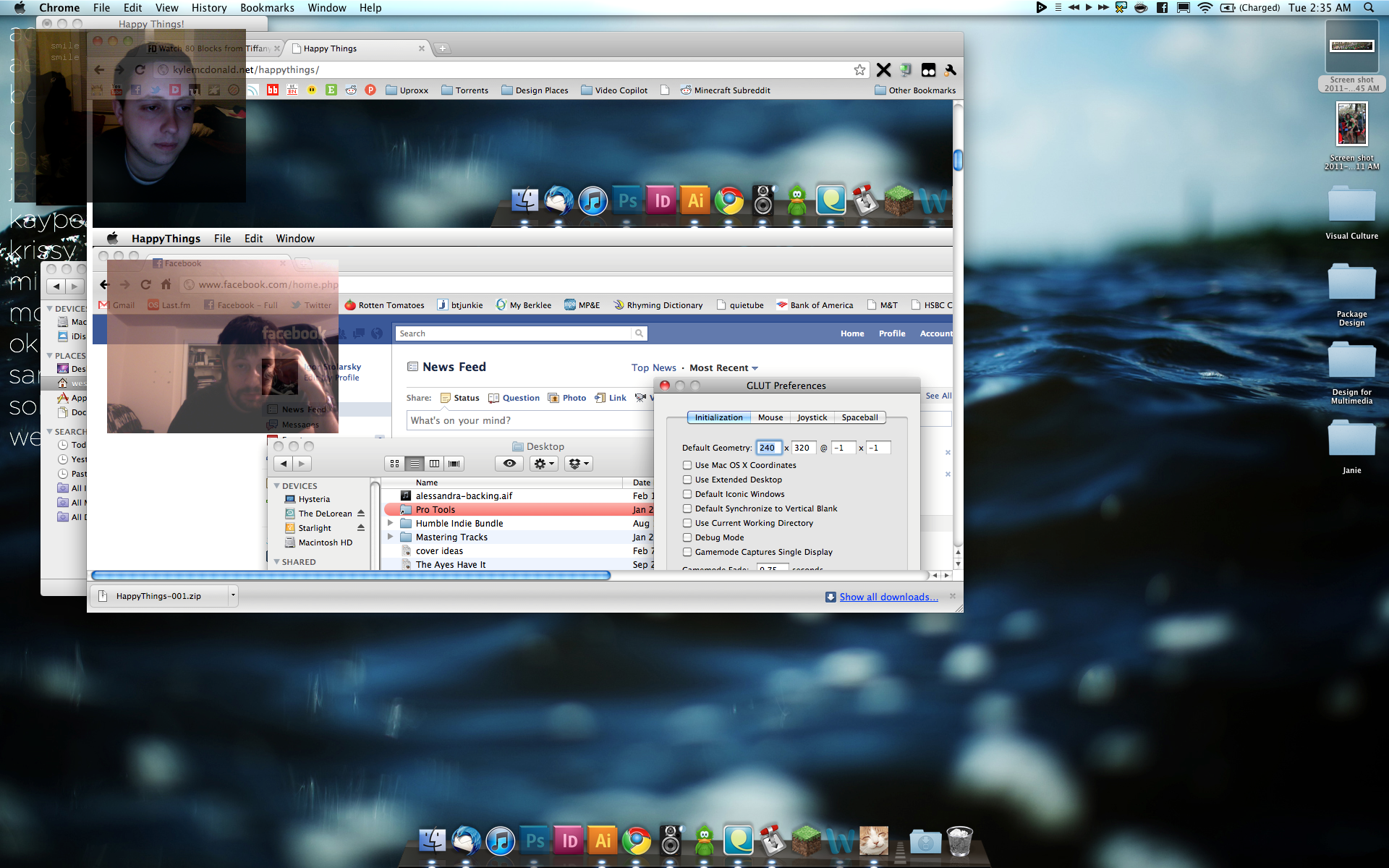Open Chrome's wrench settings menu
The height and width of the screenshot is (868, 1389).
[x=951, y=70]
